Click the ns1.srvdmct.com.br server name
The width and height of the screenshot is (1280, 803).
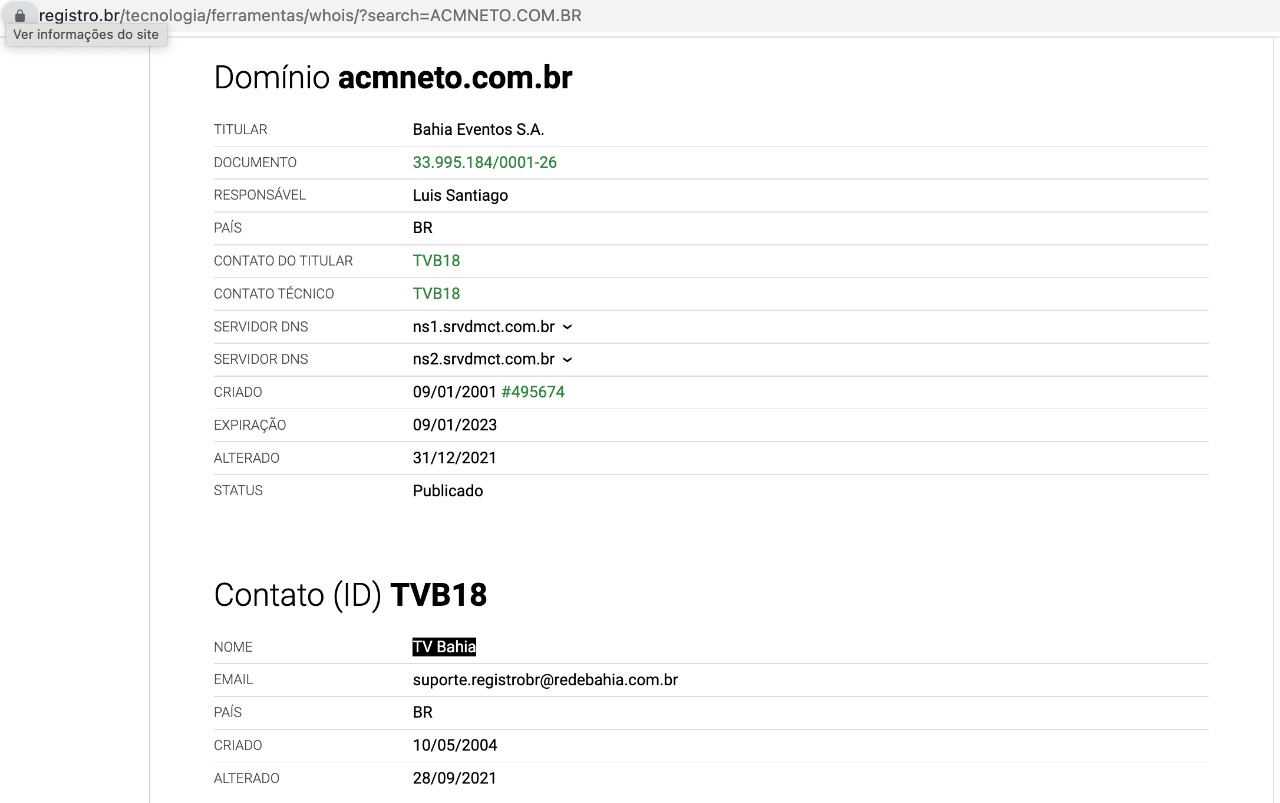pyautogui.click(x=483, y=327)
